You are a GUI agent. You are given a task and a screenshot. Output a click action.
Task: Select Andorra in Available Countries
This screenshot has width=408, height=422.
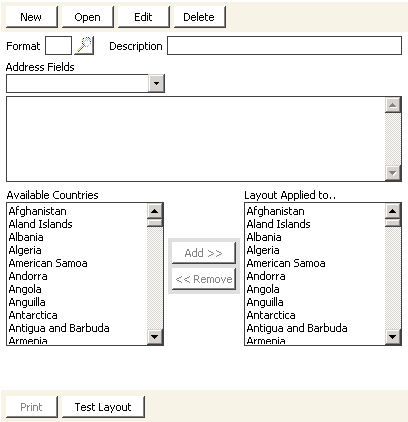[x=77, y=276]
